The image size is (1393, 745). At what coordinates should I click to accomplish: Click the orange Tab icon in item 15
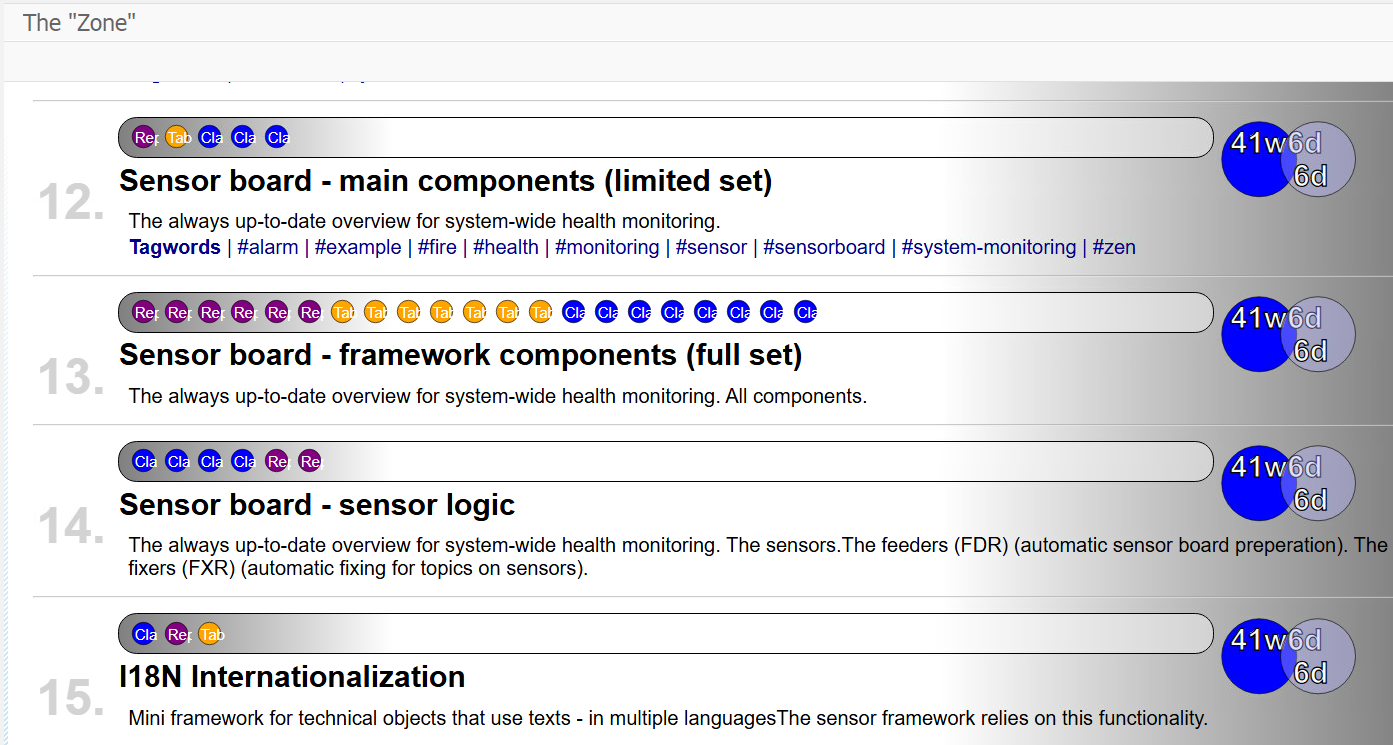coord(210,634)
